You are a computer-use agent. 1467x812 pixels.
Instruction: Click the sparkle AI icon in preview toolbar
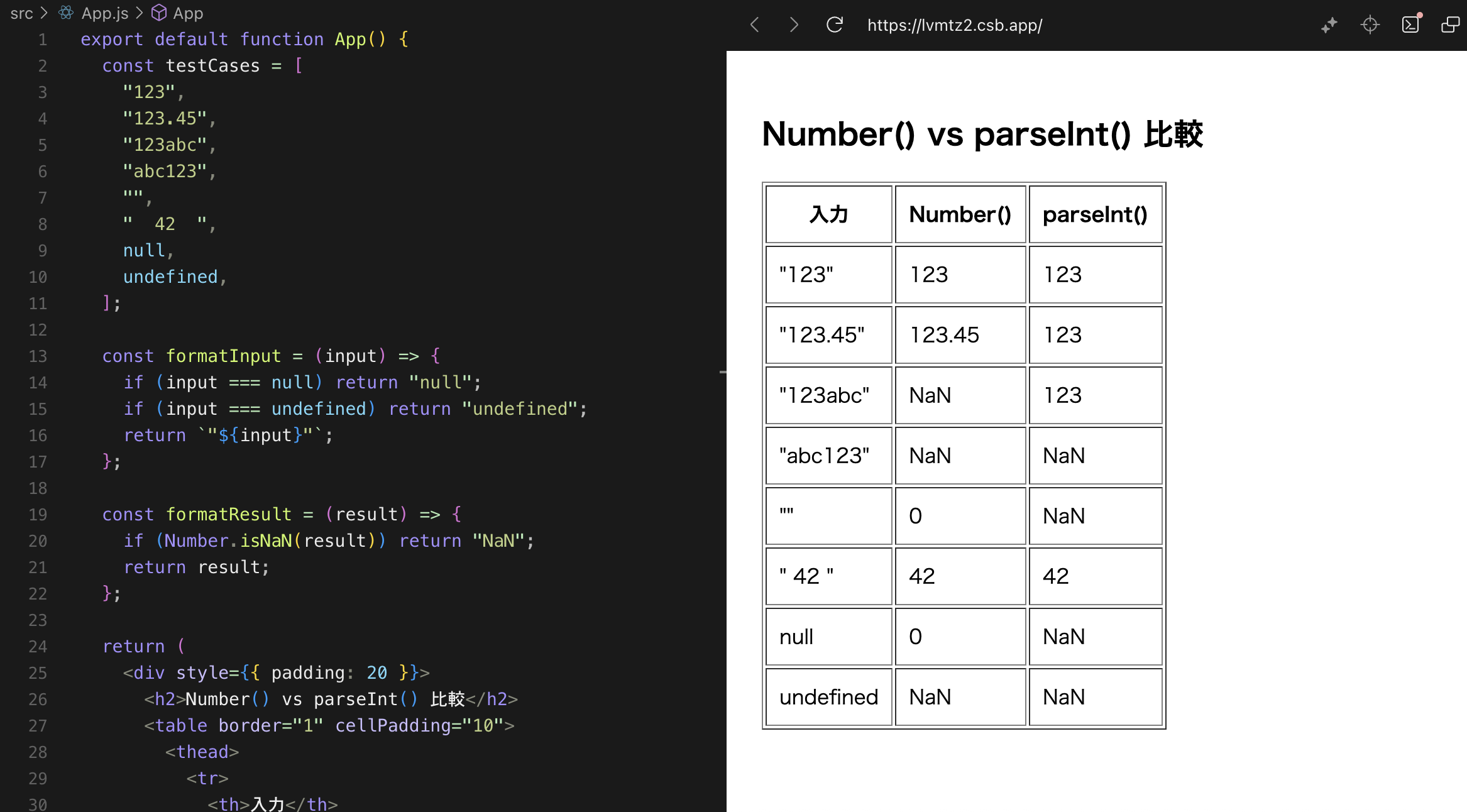[1329, 25]
